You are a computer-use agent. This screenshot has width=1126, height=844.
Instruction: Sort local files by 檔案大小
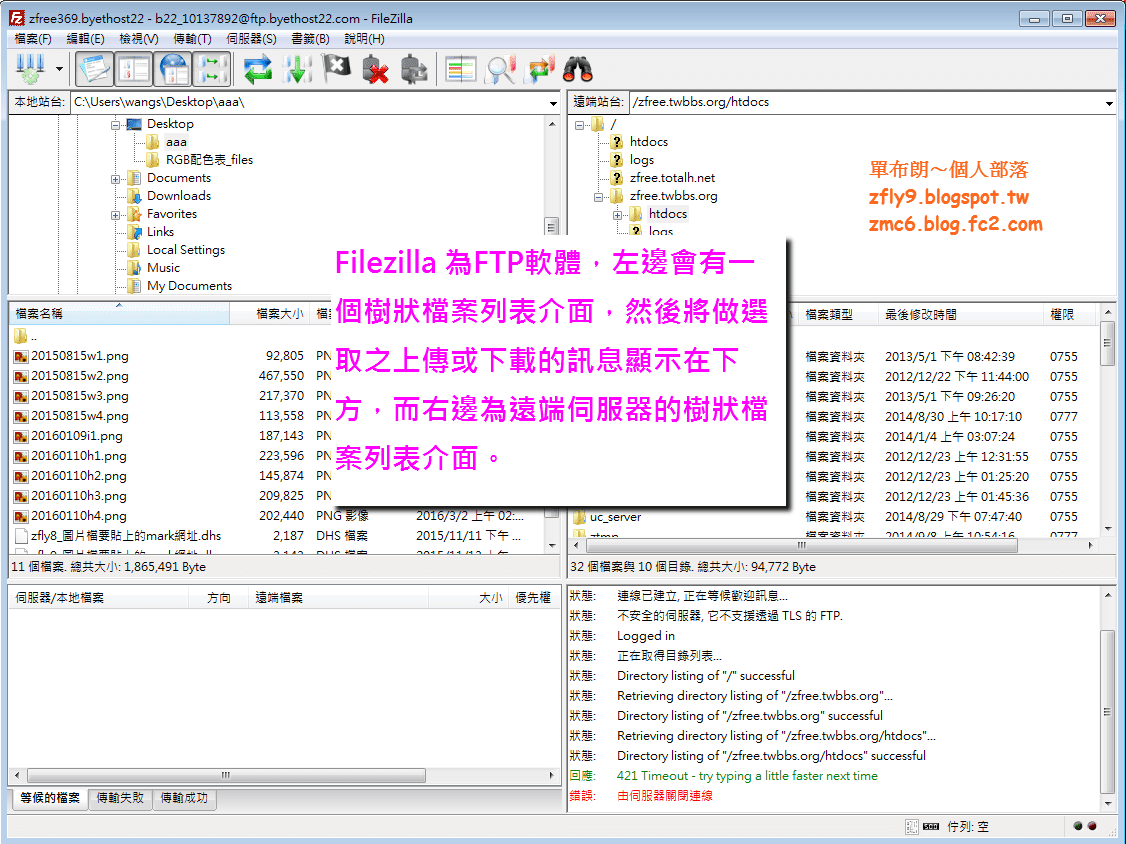click(270, 314)
